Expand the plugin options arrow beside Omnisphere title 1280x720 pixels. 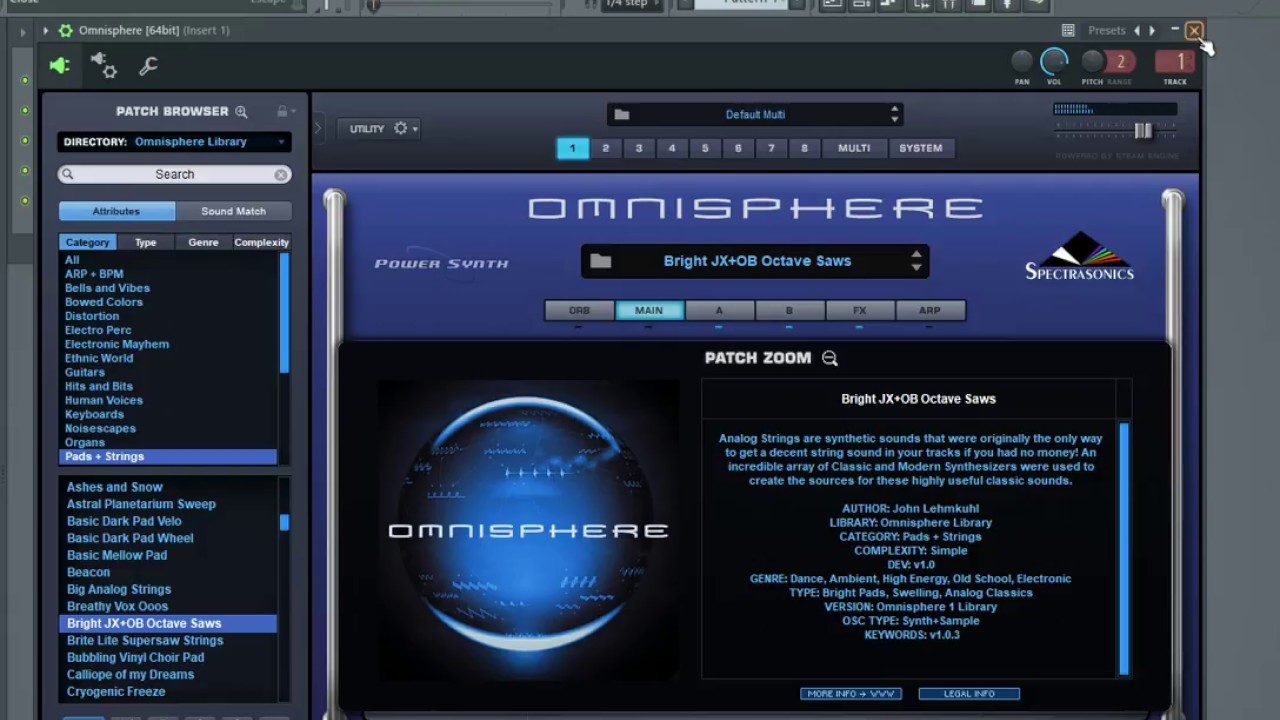point(45,30)
